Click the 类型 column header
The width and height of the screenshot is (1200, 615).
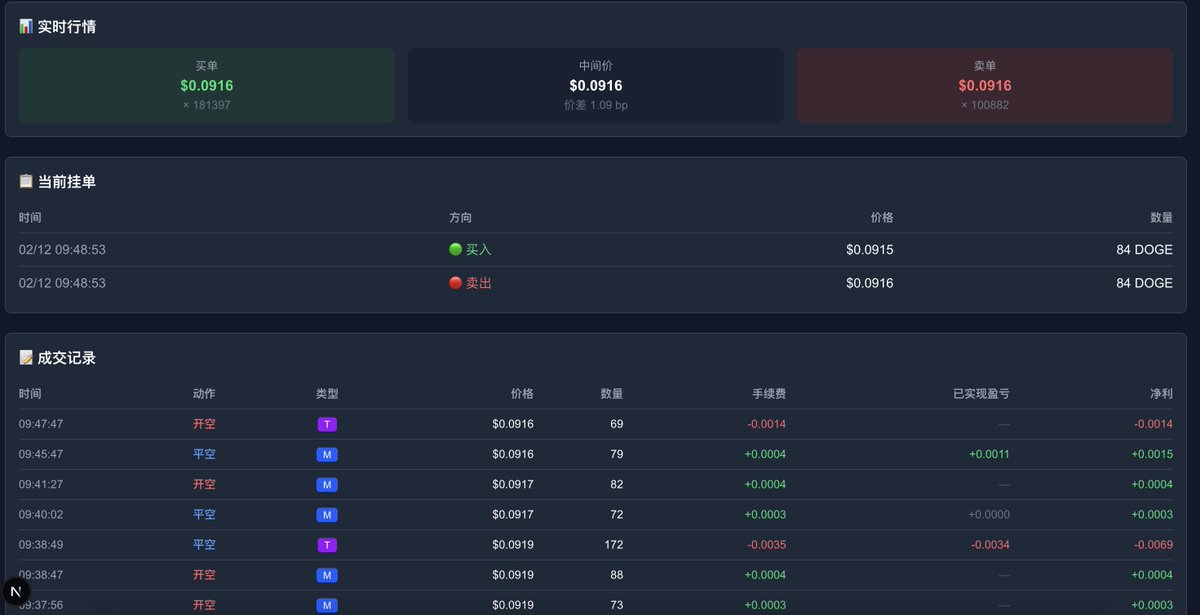coord(327,394)
